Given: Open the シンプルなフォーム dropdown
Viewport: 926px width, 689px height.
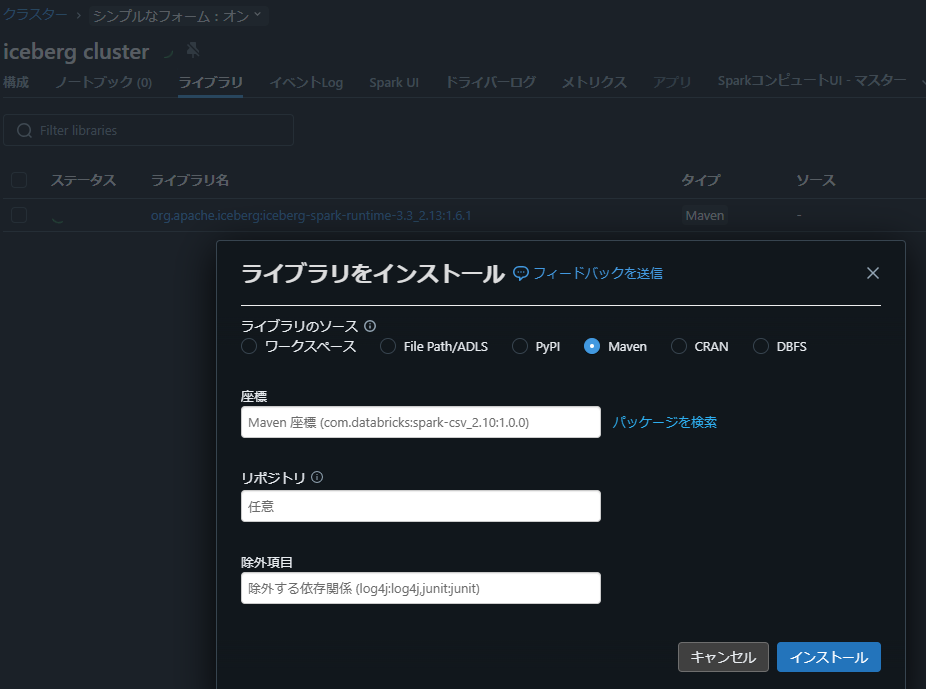Looking at the screenshot, I should click(176, 16).
